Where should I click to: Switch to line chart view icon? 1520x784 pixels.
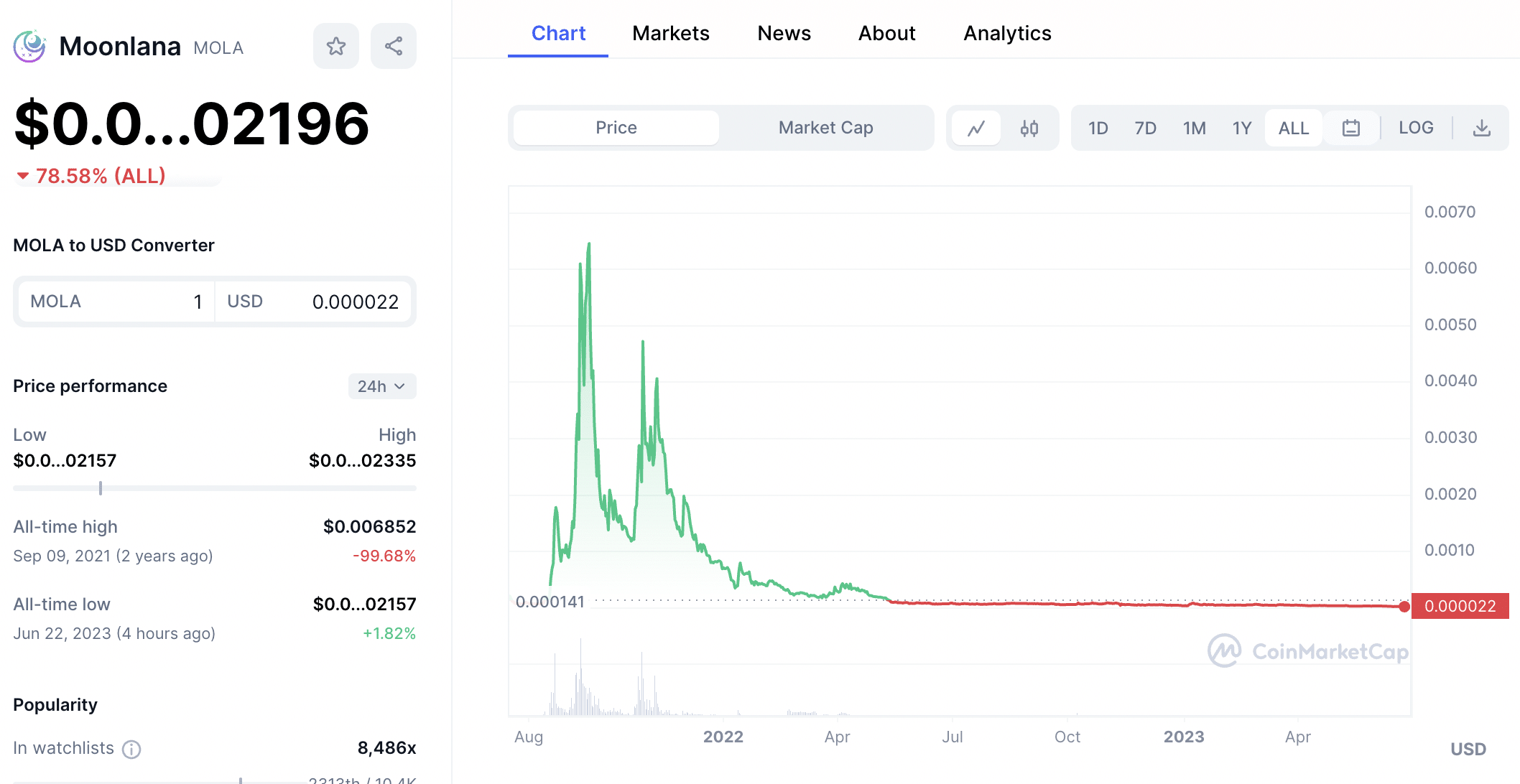[976, 128]
